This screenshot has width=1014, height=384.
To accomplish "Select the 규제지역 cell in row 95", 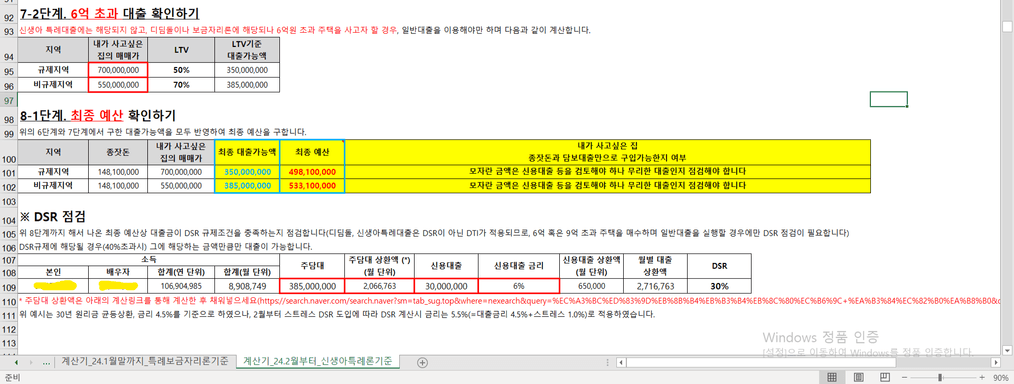I will coord(54,69).
